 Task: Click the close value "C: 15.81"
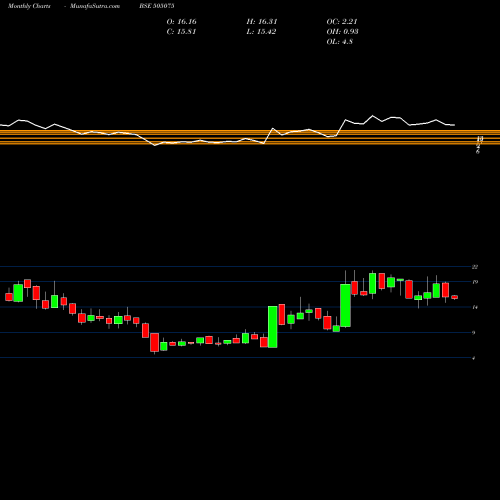(181, 32)
